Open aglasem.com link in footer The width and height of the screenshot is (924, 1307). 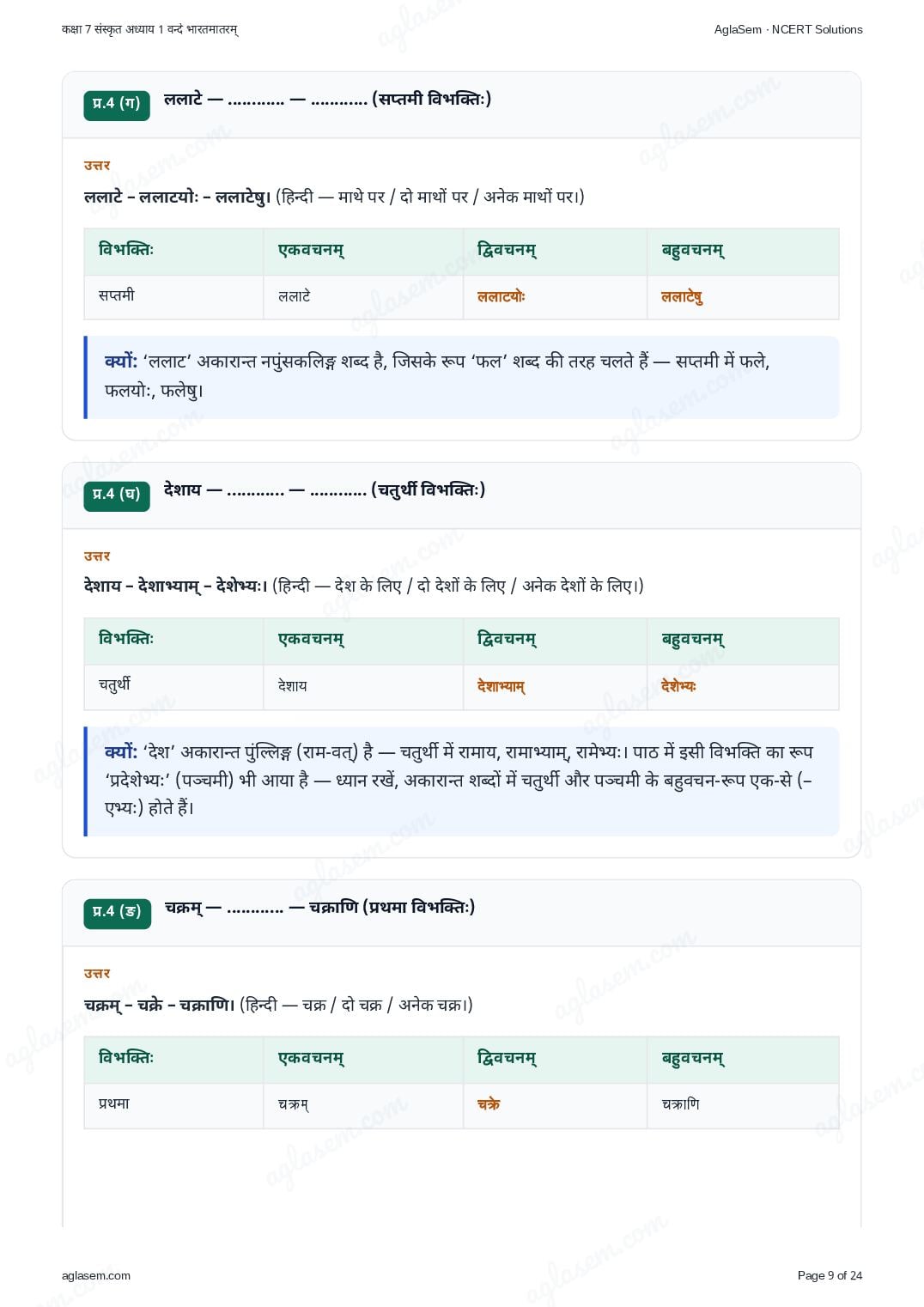click(96, 1275)
